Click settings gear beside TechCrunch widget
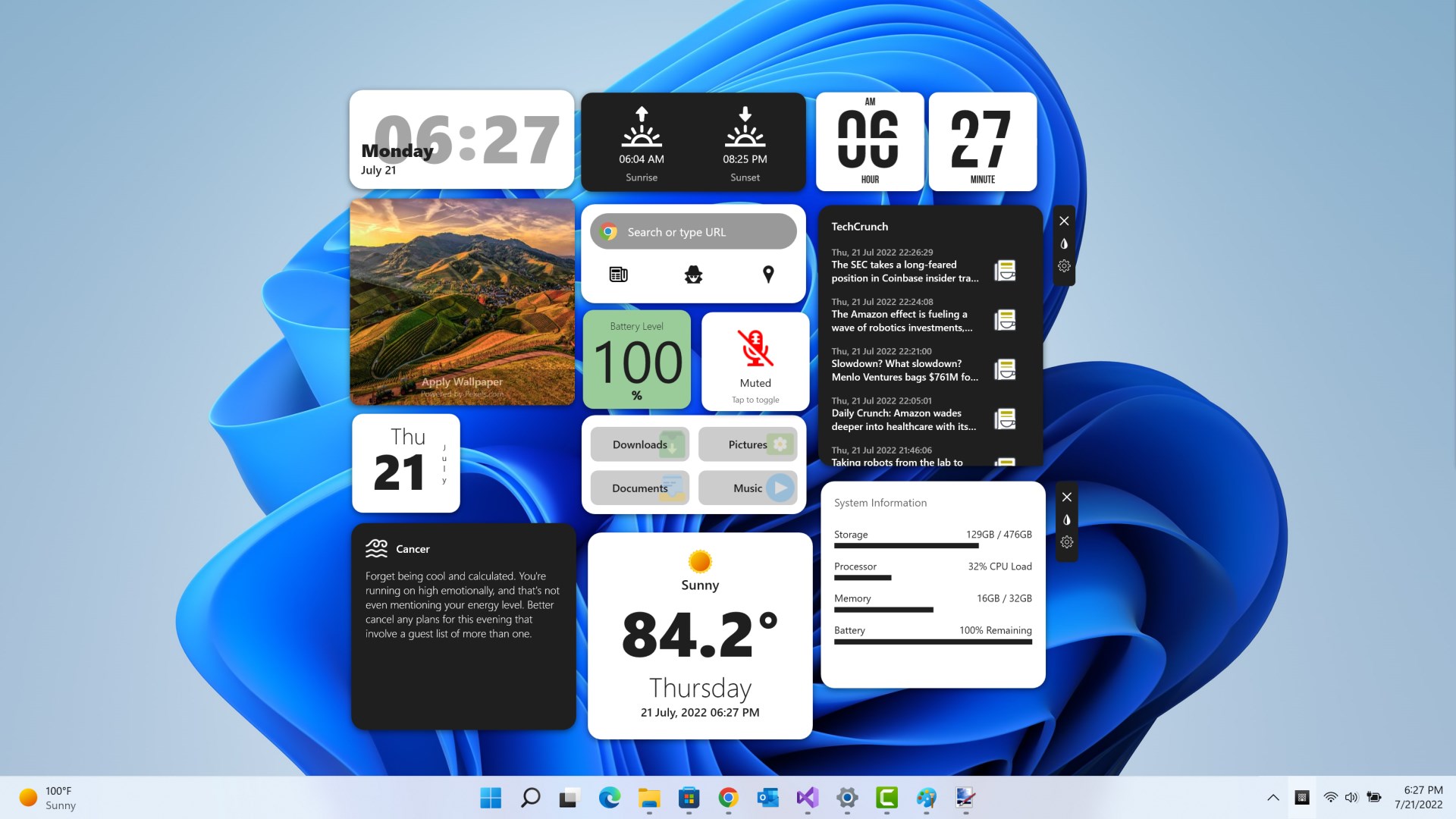 1064,266
